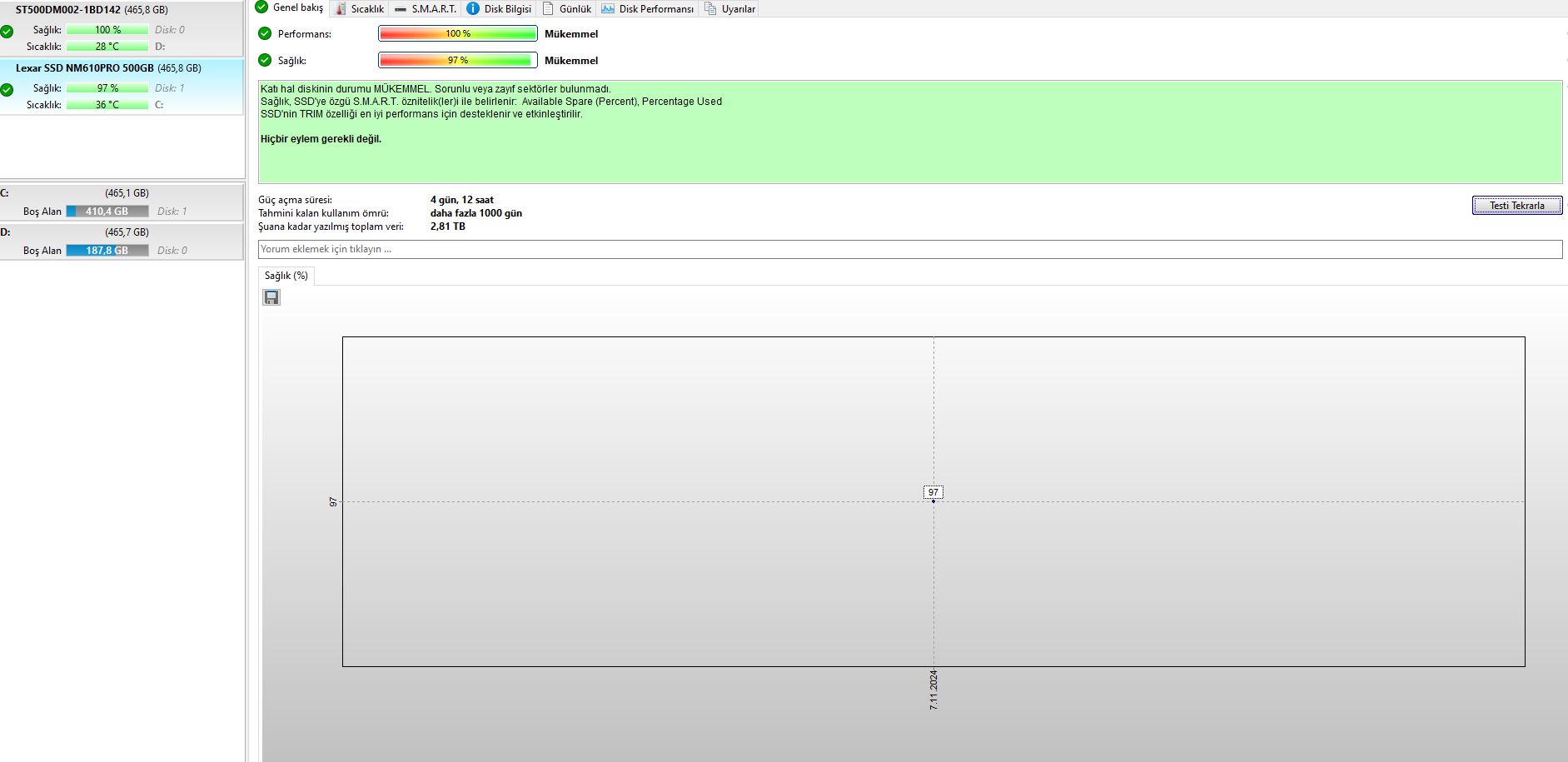Click the 'Şuana kadar yazılmış toplam veri:' label
Viewport: 1568px width, 762px height.
coord(331,227)
